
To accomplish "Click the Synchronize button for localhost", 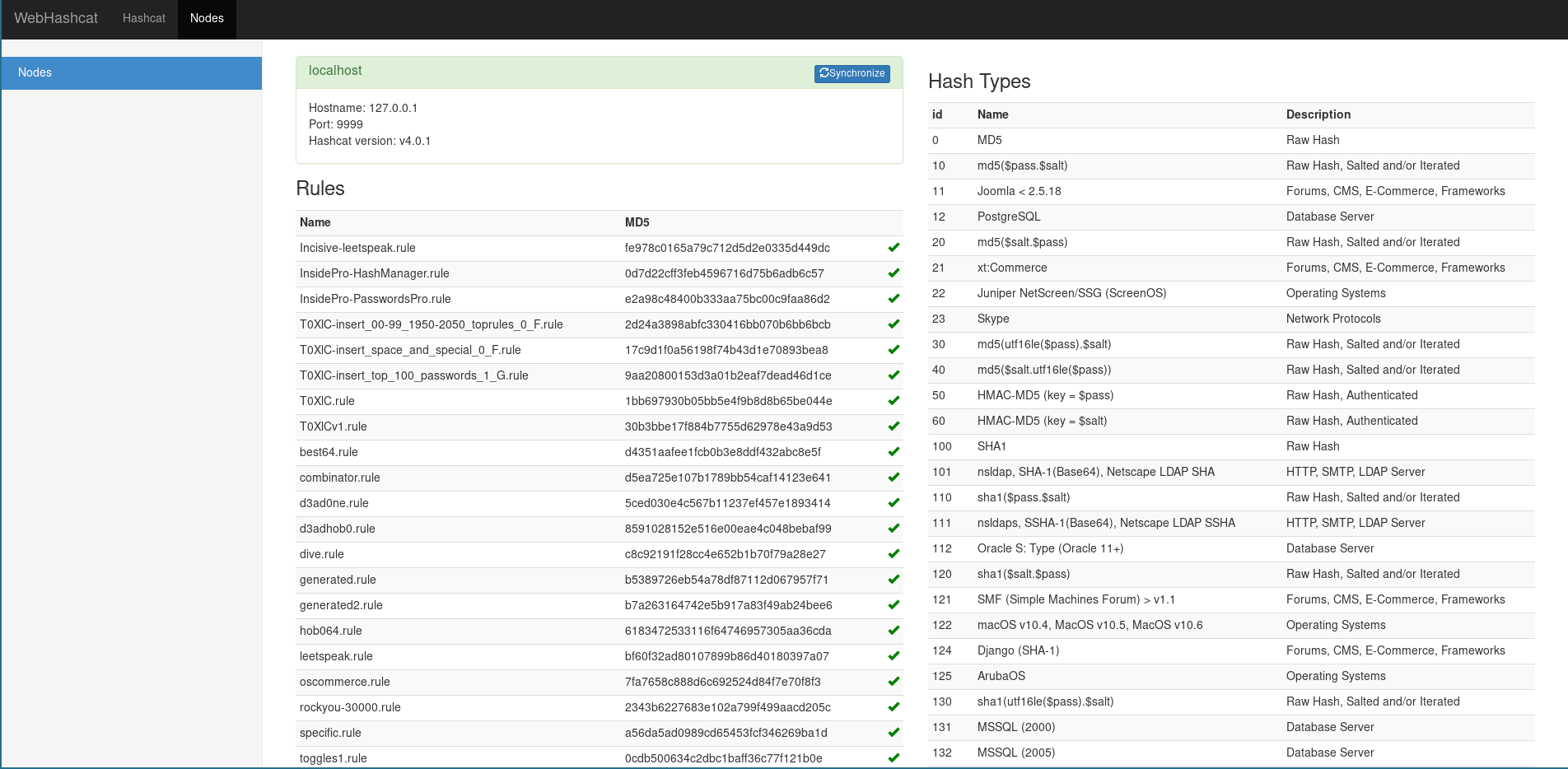I will point(852,73).
